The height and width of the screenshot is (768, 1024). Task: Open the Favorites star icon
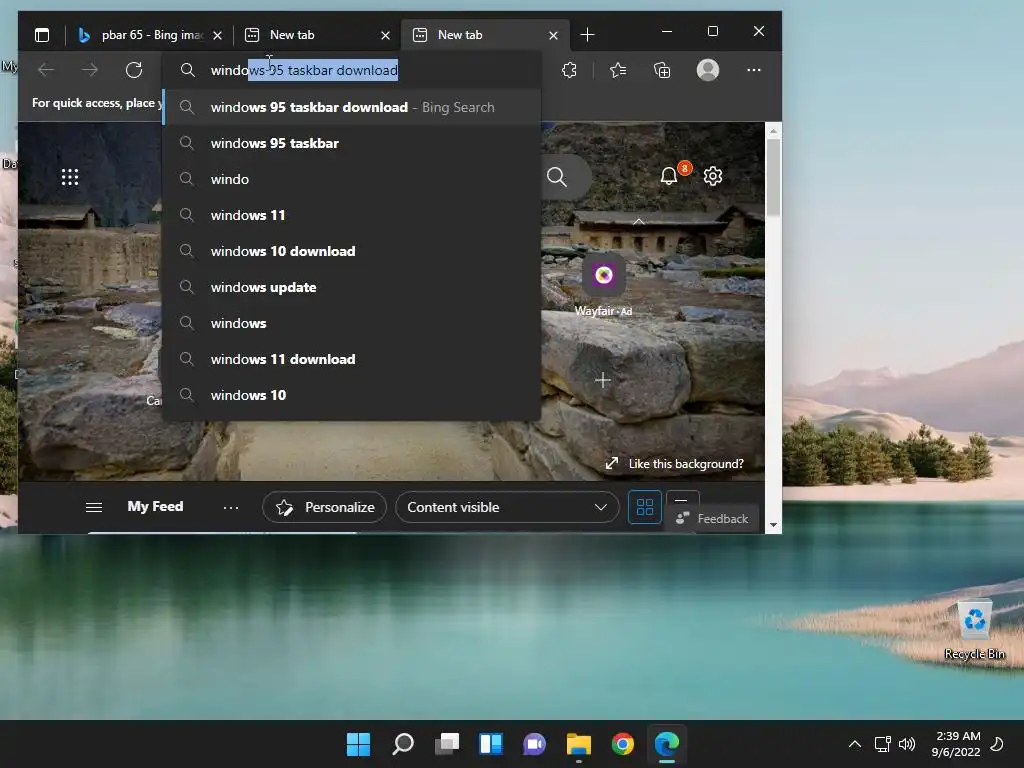618,70
